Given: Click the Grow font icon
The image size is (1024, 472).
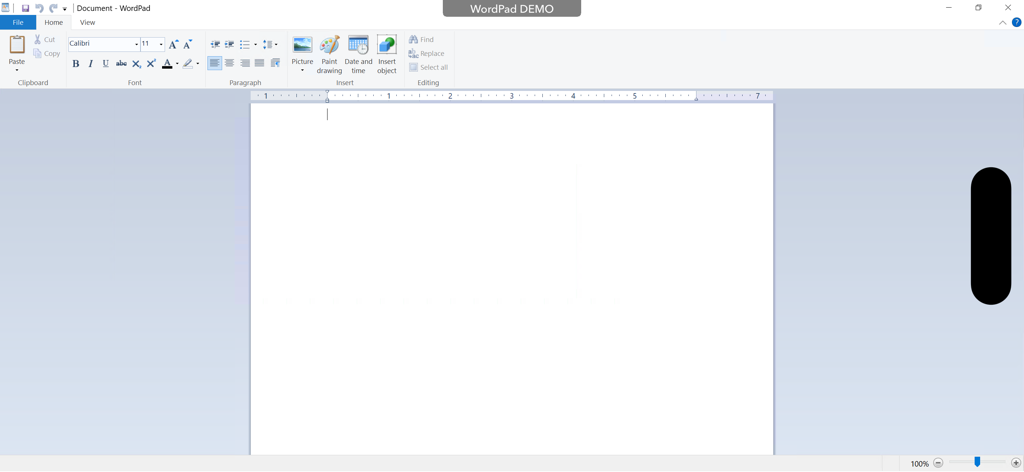Looking at the screenshot, I should tap(173, 44).
